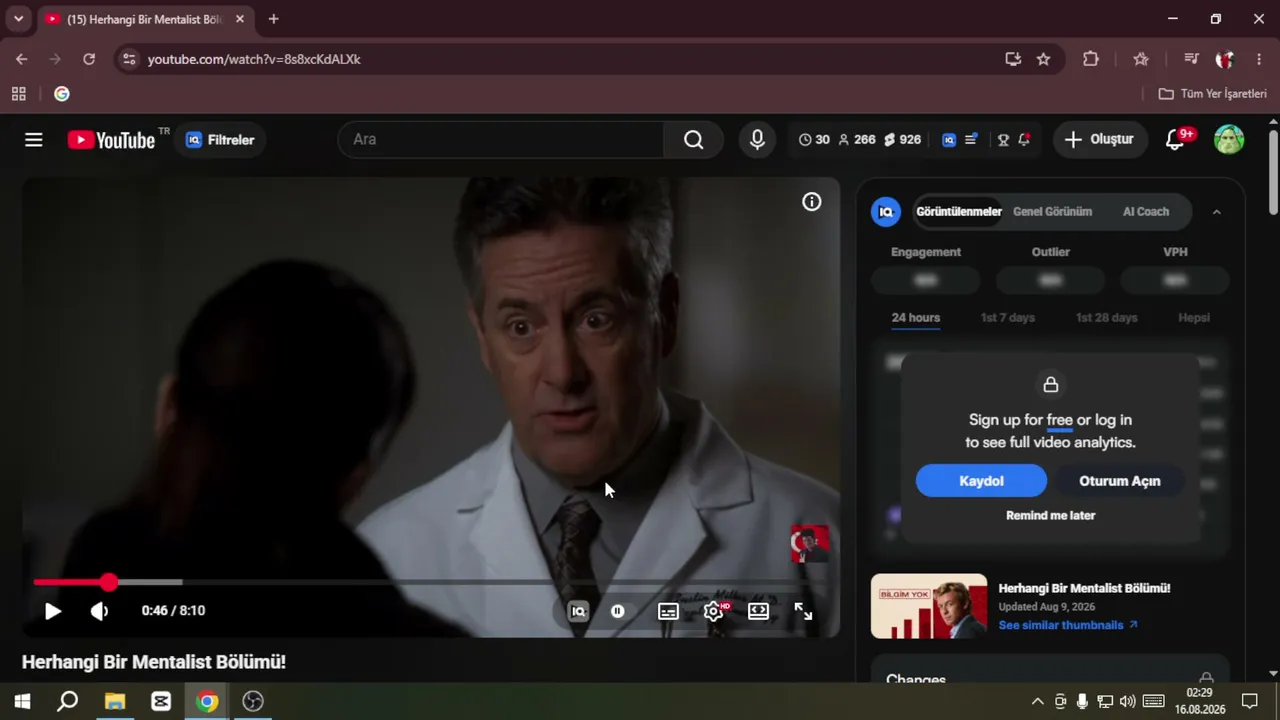Focus the Ara search field
Viewport: 1280px width, 720px height.
(500, 139)
